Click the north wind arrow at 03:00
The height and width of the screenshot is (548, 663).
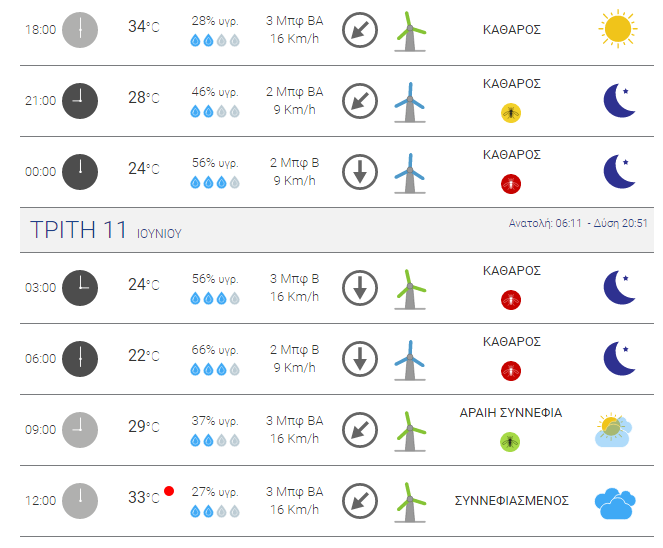(360, 288)
